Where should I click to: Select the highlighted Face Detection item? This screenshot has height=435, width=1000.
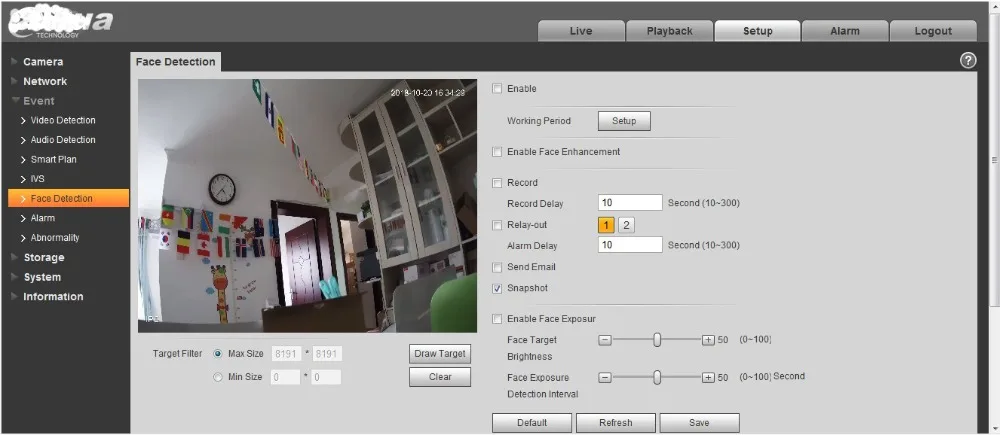coord(69,198)
